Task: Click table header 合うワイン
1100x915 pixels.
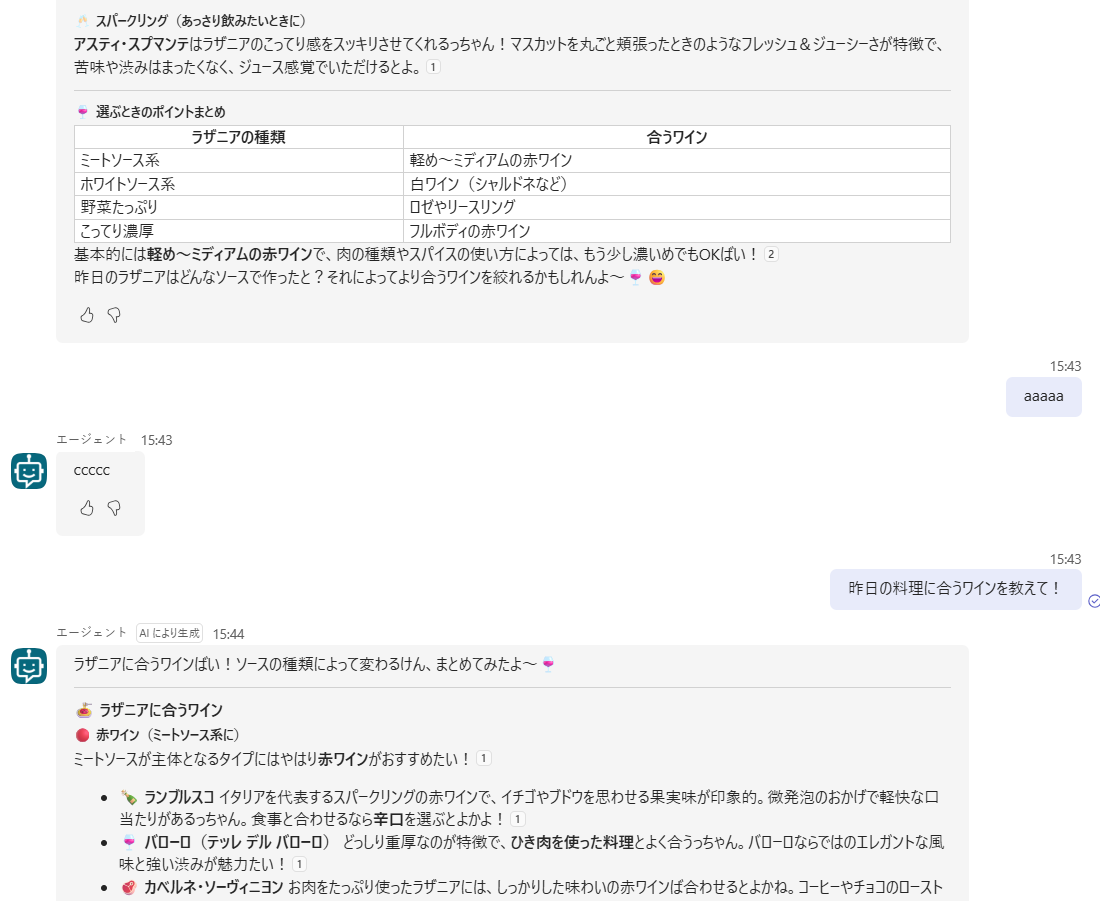Action: tap(677, 138)
